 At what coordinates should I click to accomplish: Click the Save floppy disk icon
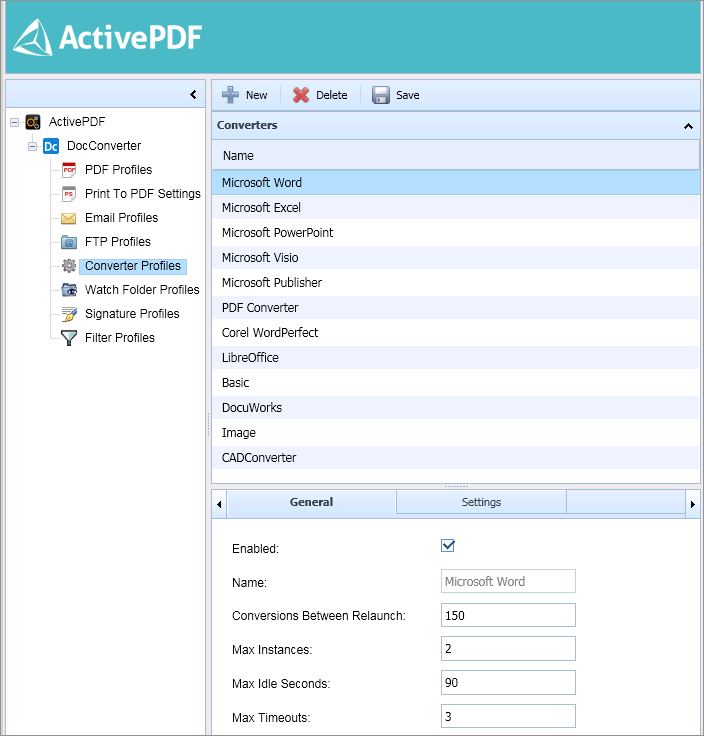point(381,95)
